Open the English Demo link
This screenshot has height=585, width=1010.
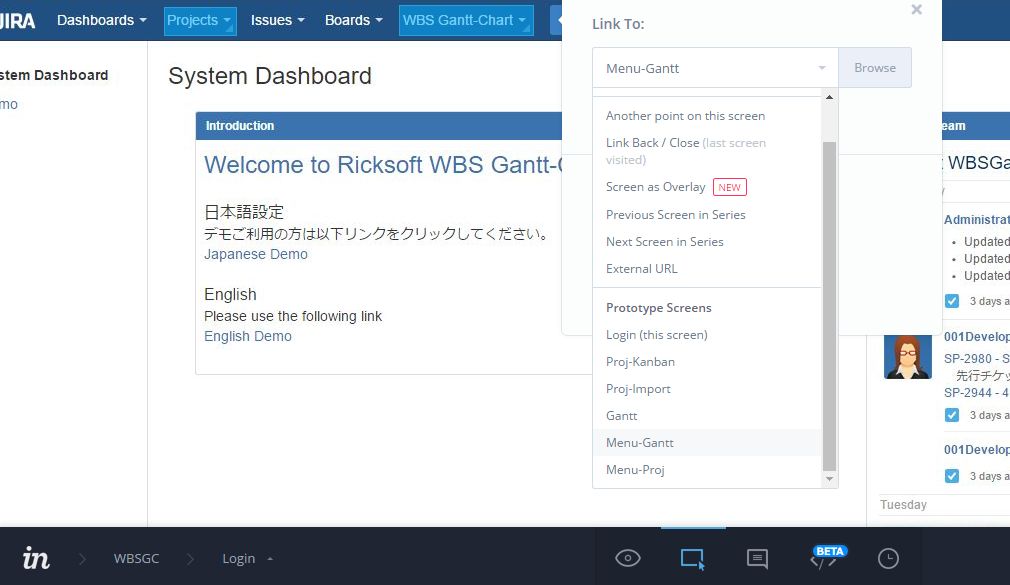pos(248,336)
